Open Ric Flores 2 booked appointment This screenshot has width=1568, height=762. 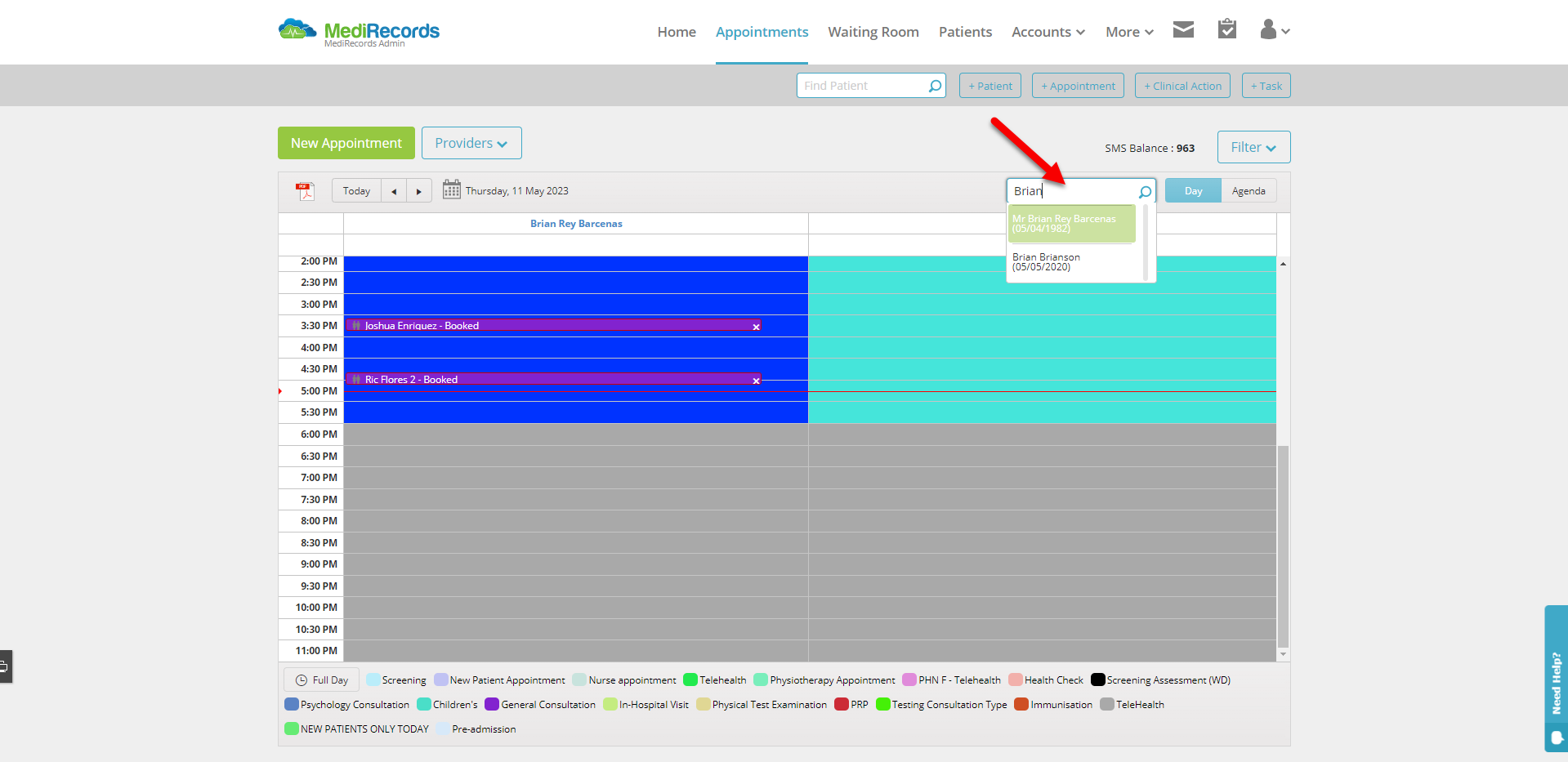coord(552,380)
